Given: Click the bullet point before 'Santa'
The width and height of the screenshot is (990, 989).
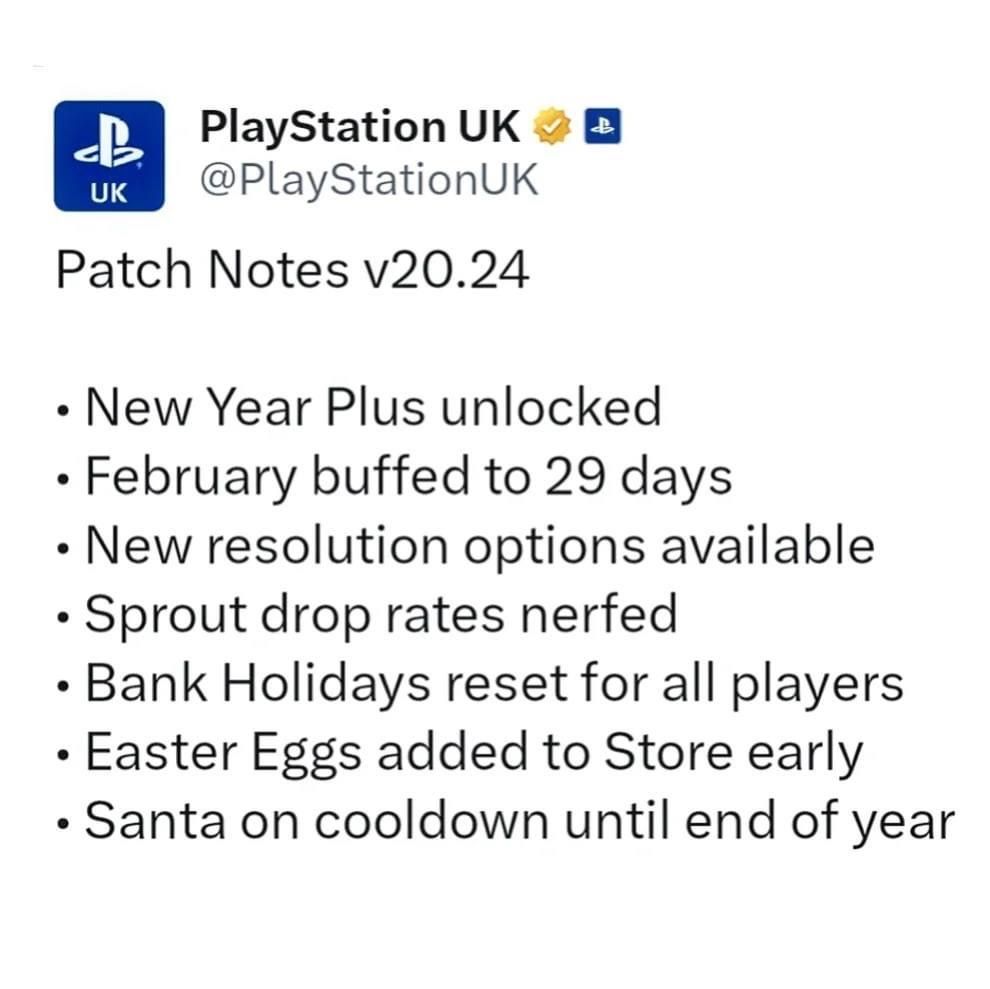Looking at the screenshot, I should tap(64, 826).
